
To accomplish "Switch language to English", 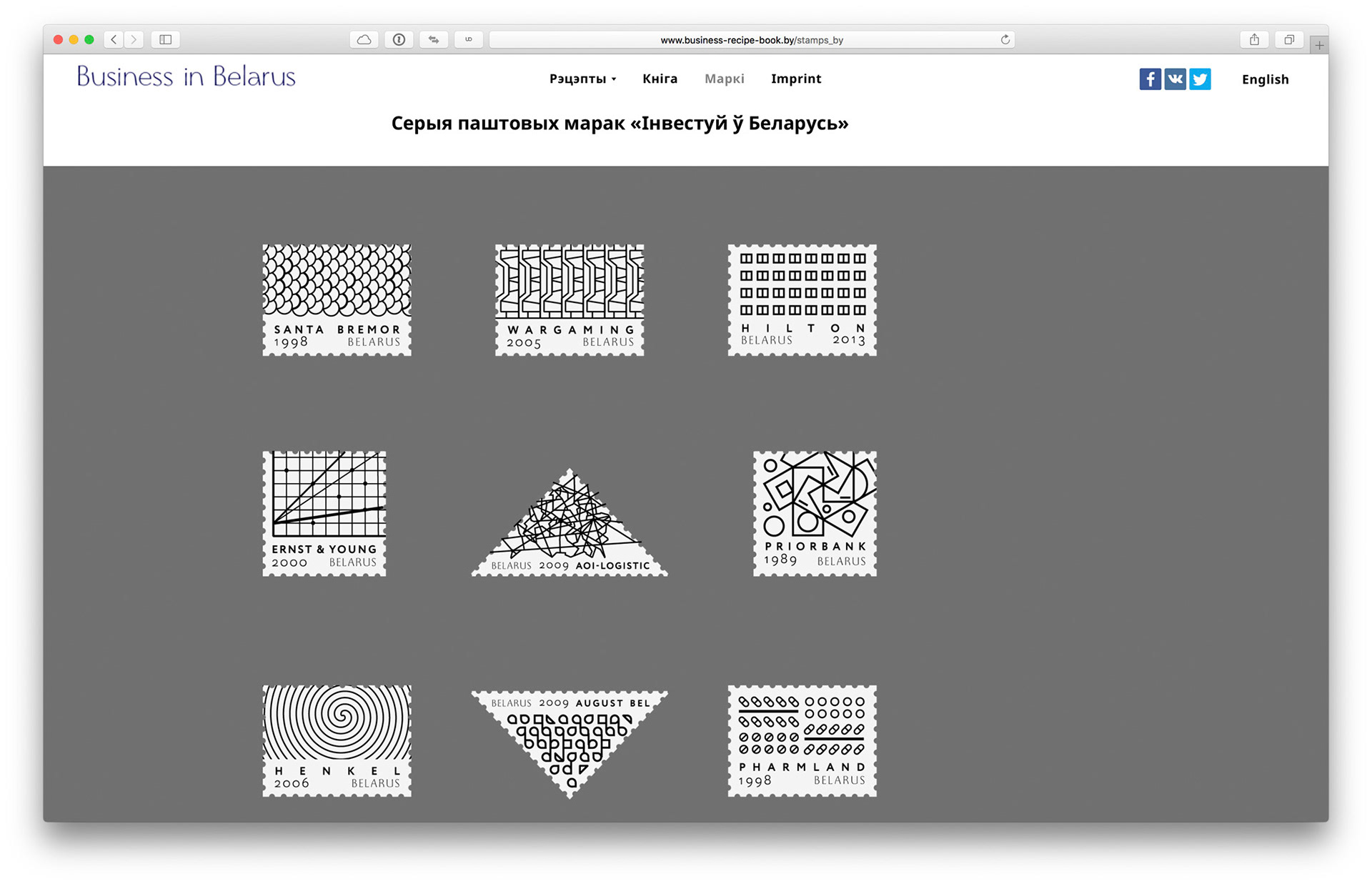I will 1265,79.
